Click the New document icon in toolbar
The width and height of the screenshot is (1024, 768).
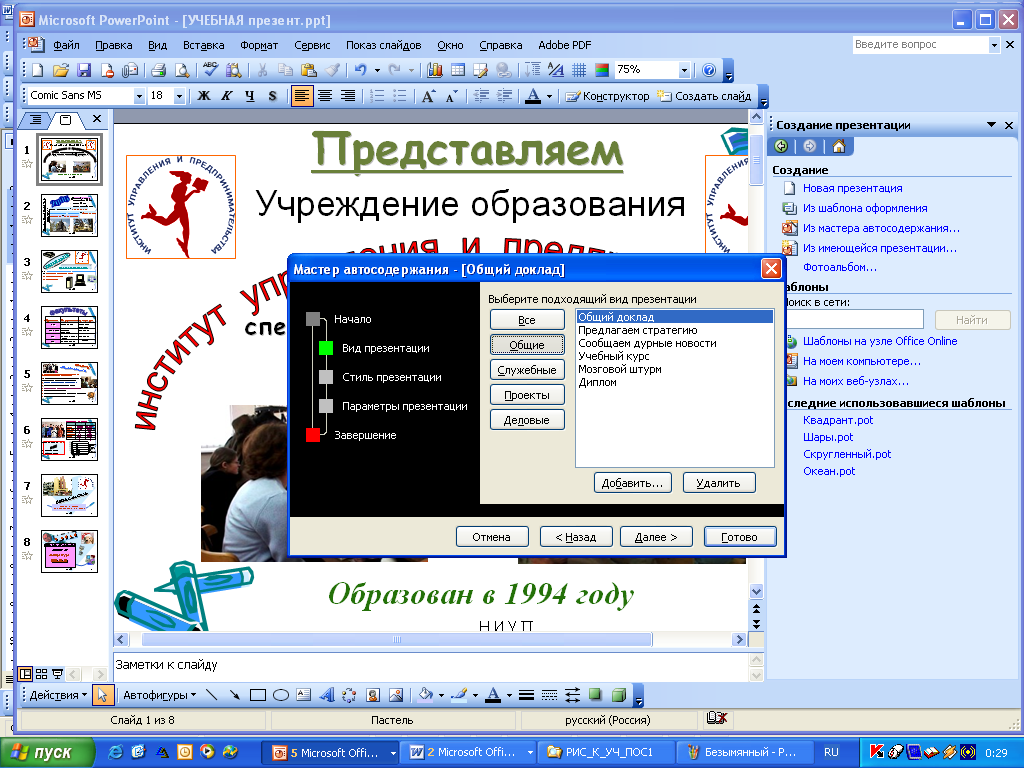(38, 70)
